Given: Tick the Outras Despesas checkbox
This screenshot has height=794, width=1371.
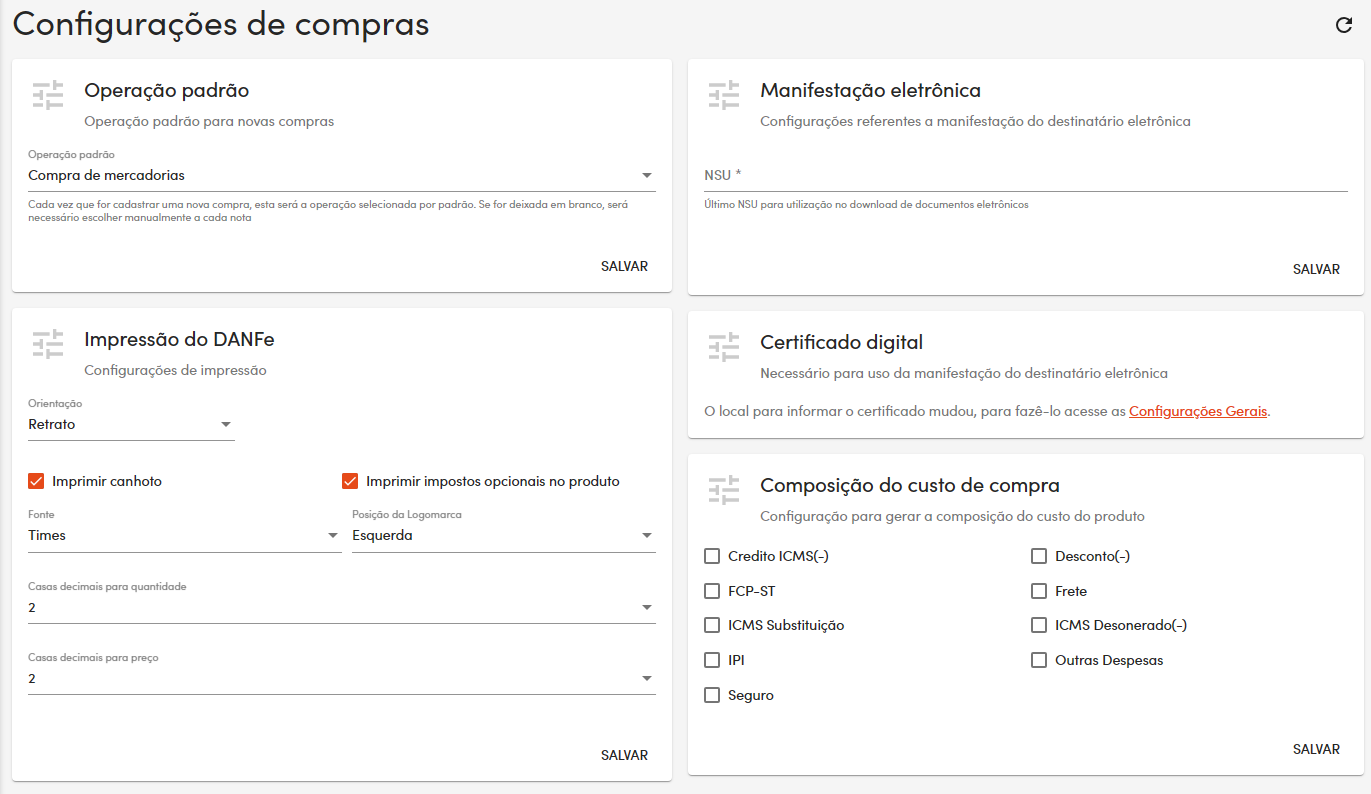Looking at the screenshot, I should pyautogui.click(x=1039, y=660).
